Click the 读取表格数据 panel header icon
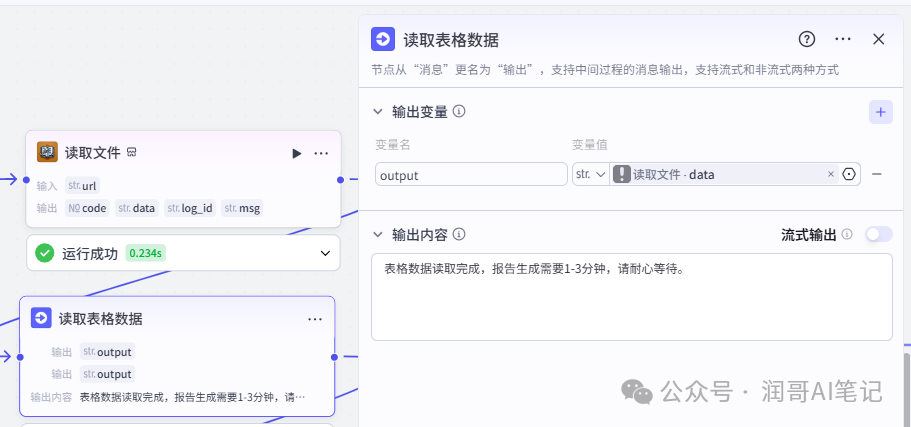Viewport: 911px width, 427px height. [383, 40]
